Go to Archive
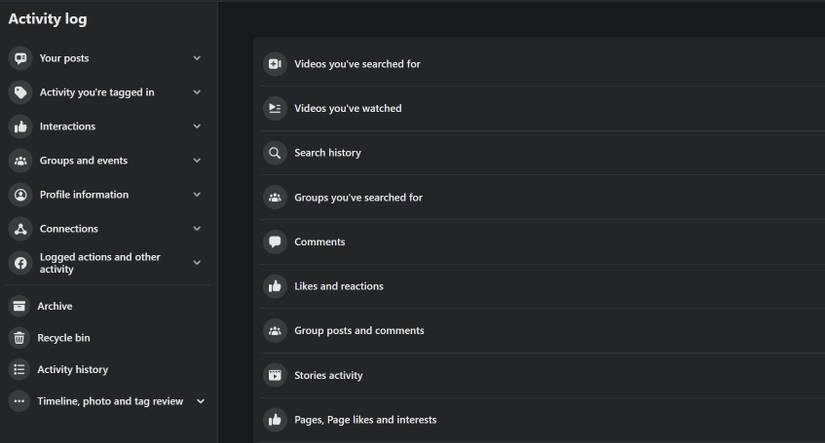This screenshot has height=443, width=825. 107,306
